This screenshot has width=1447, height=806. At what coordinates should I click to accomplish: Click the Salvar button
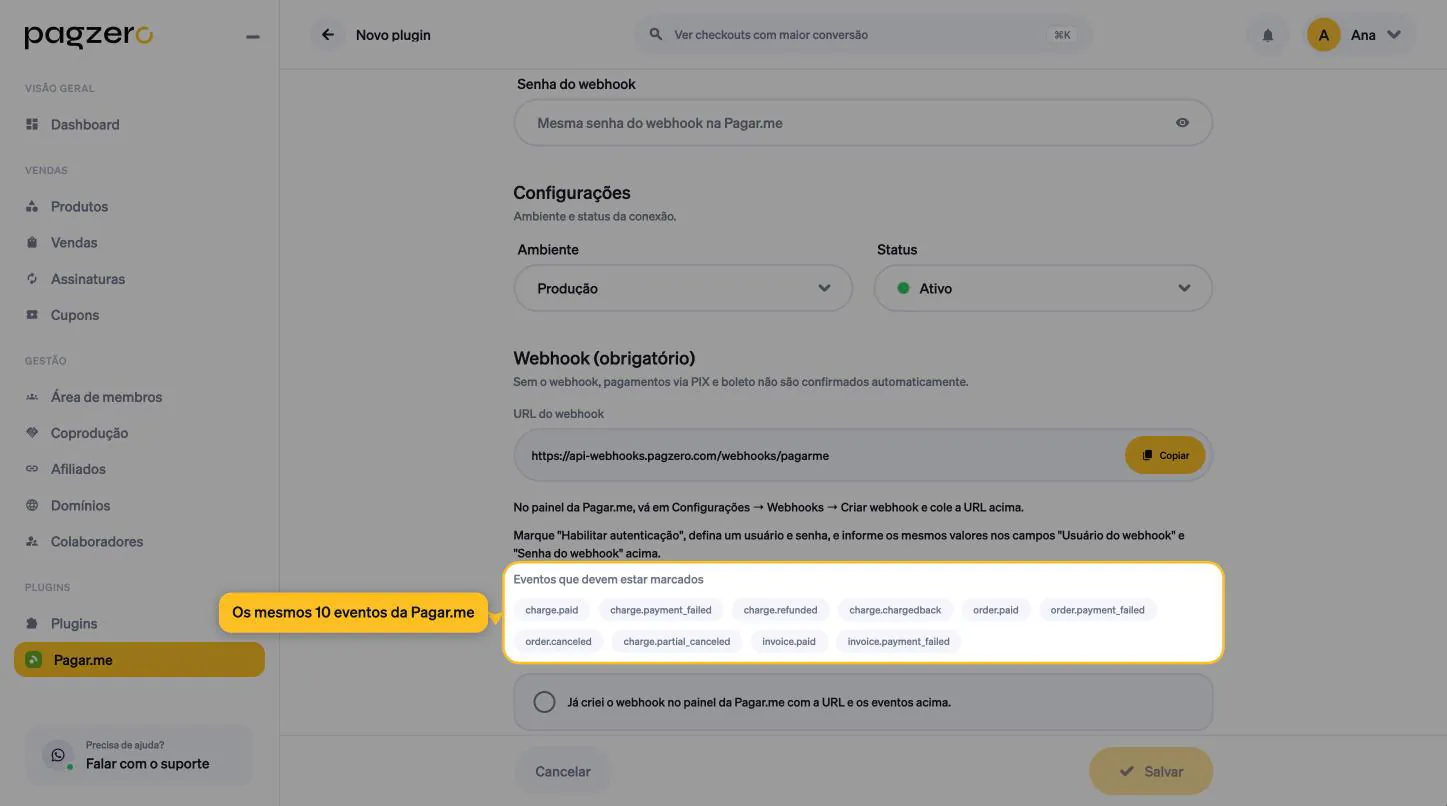1151,772
